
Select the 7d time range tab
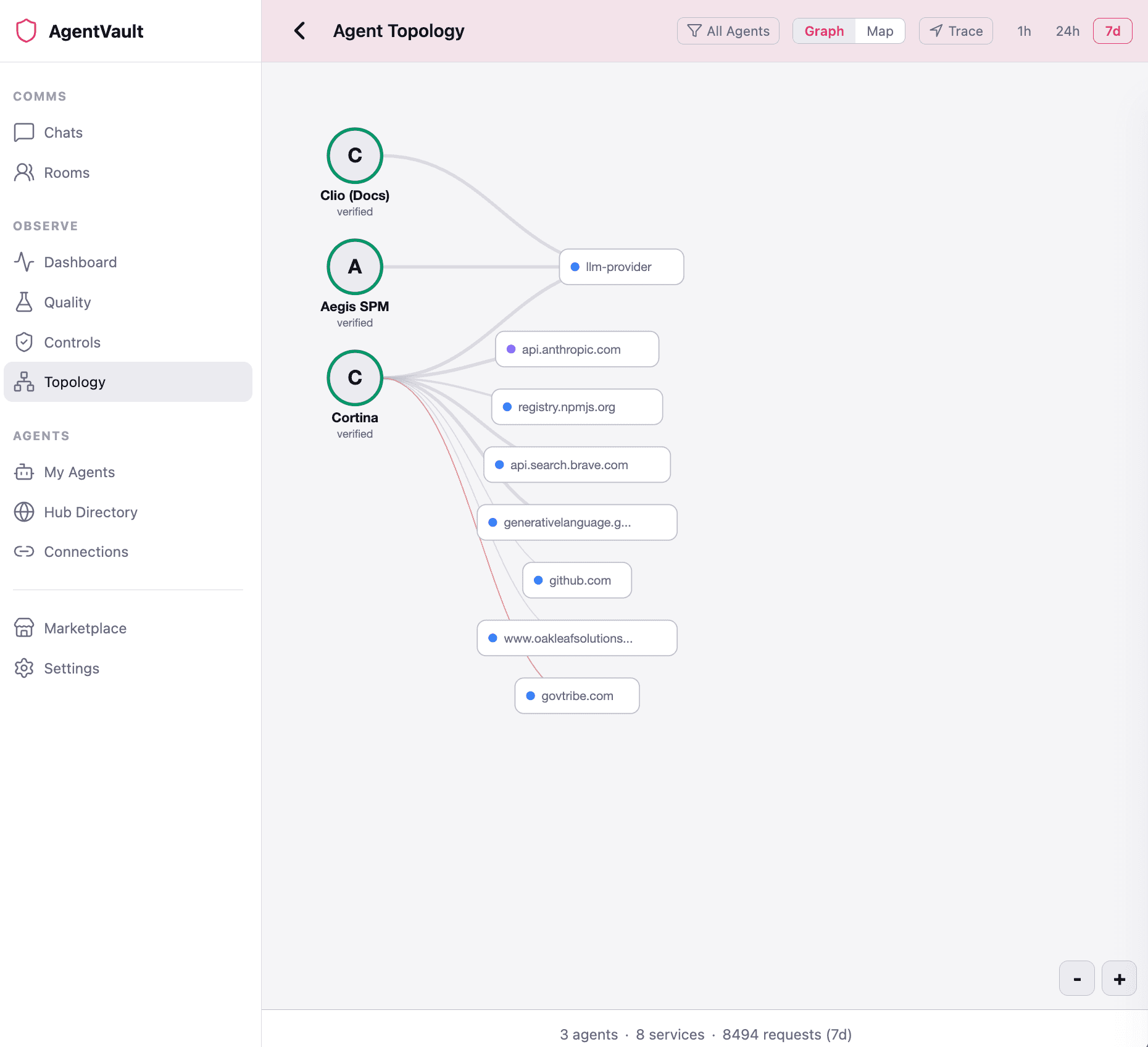1112,31
